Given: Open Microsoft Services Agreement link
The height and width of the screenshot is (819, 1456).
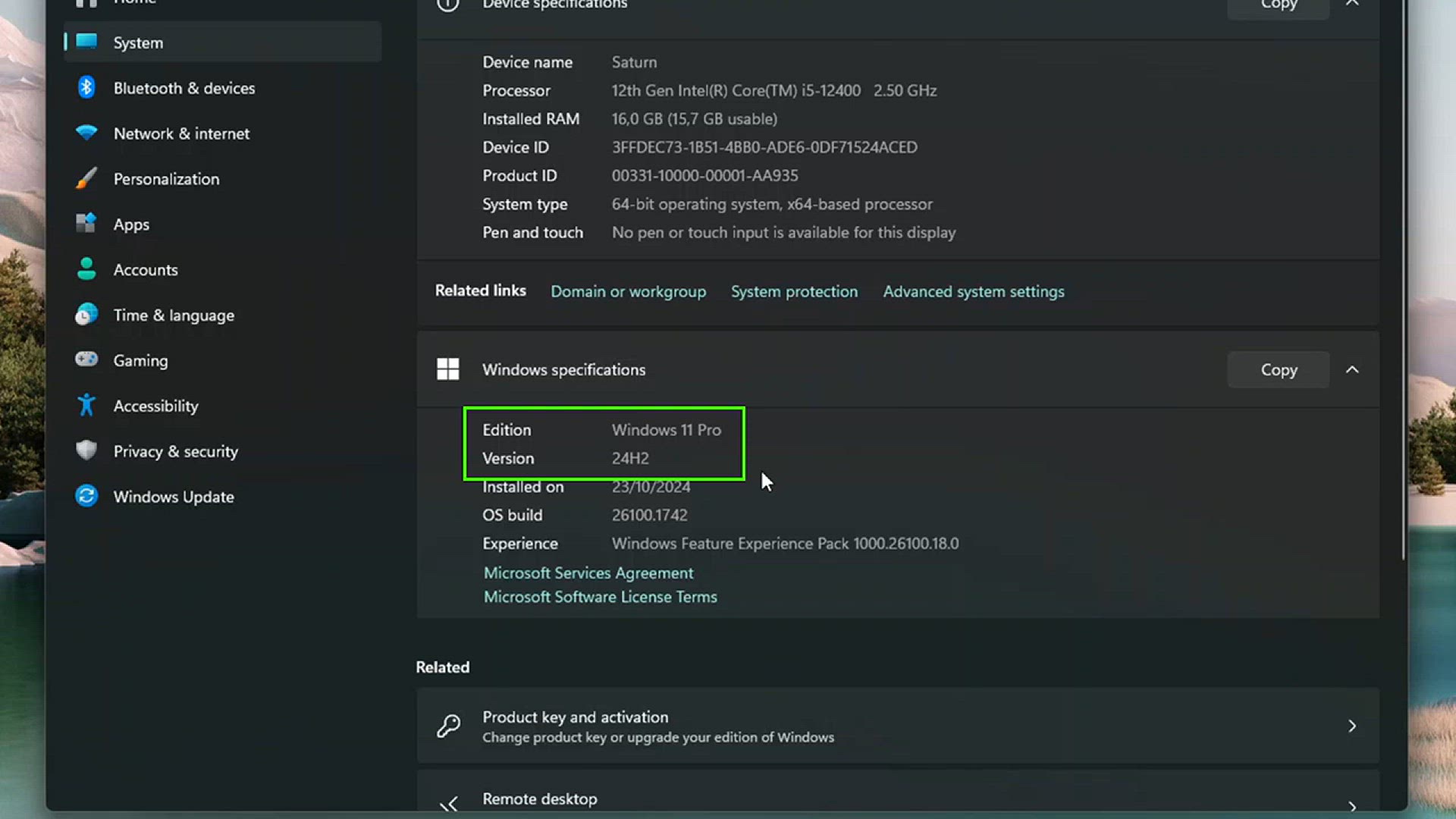Looking at the screenshot, I should 588,573.
